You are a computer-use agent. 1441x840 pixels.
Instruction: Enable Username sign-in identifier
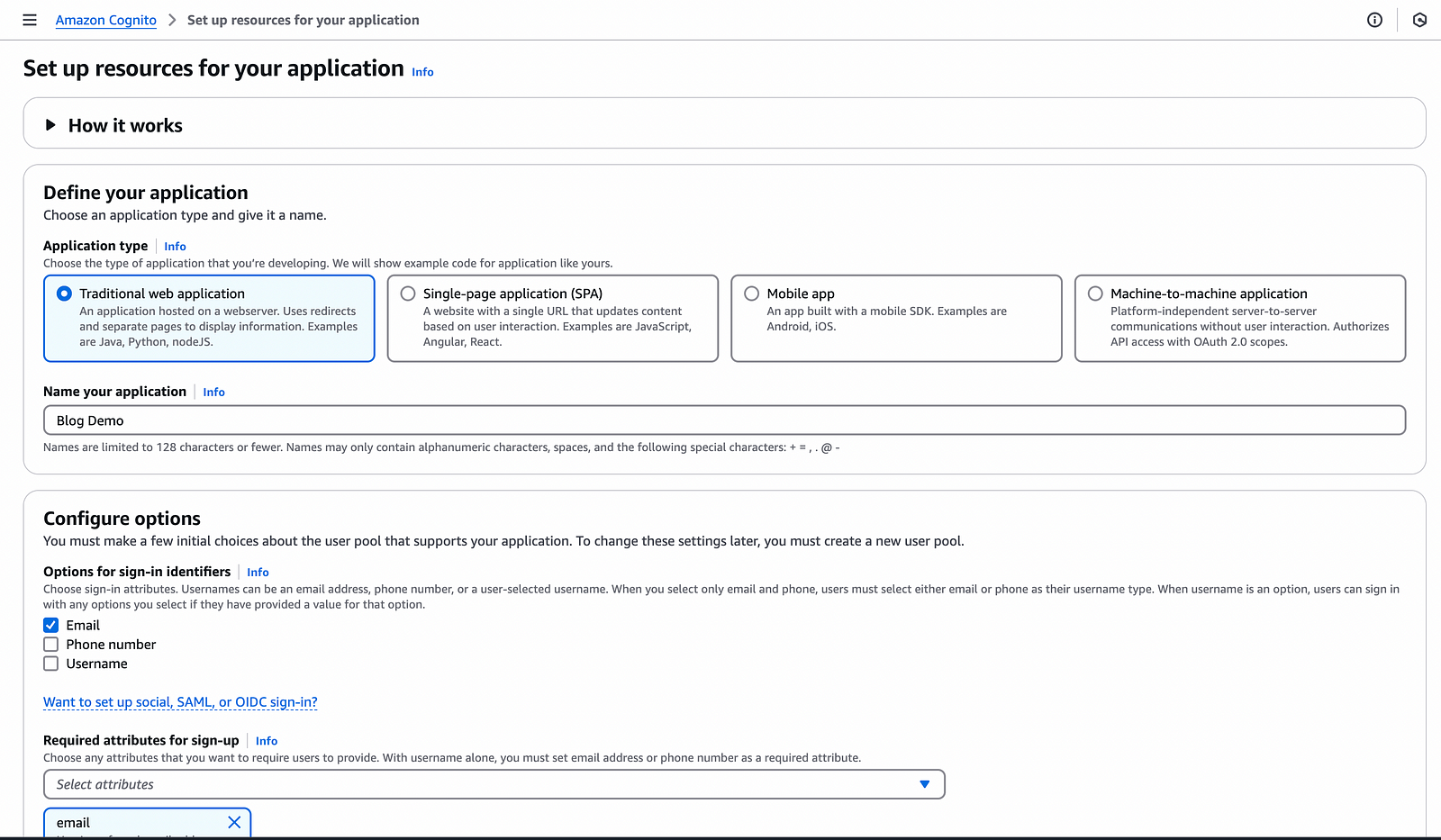51,664
